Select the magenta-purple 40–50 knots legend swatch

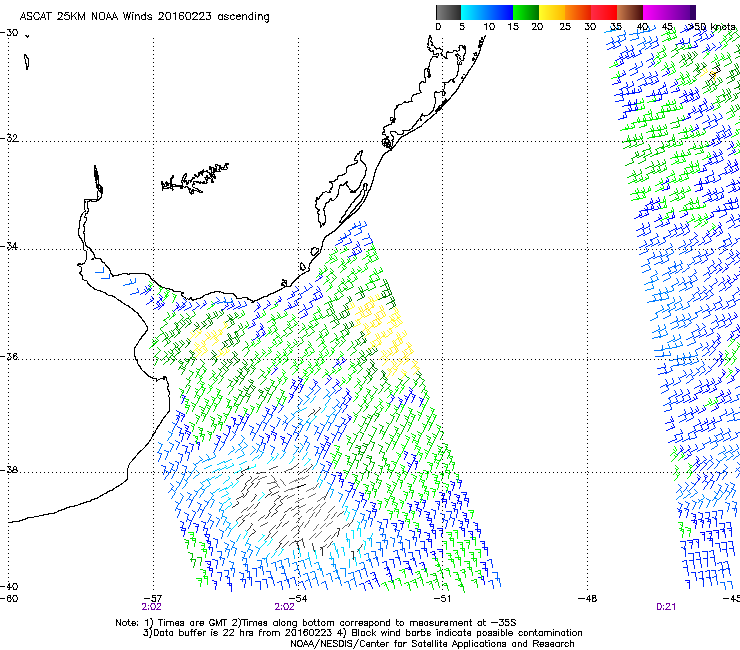(669, 12)
